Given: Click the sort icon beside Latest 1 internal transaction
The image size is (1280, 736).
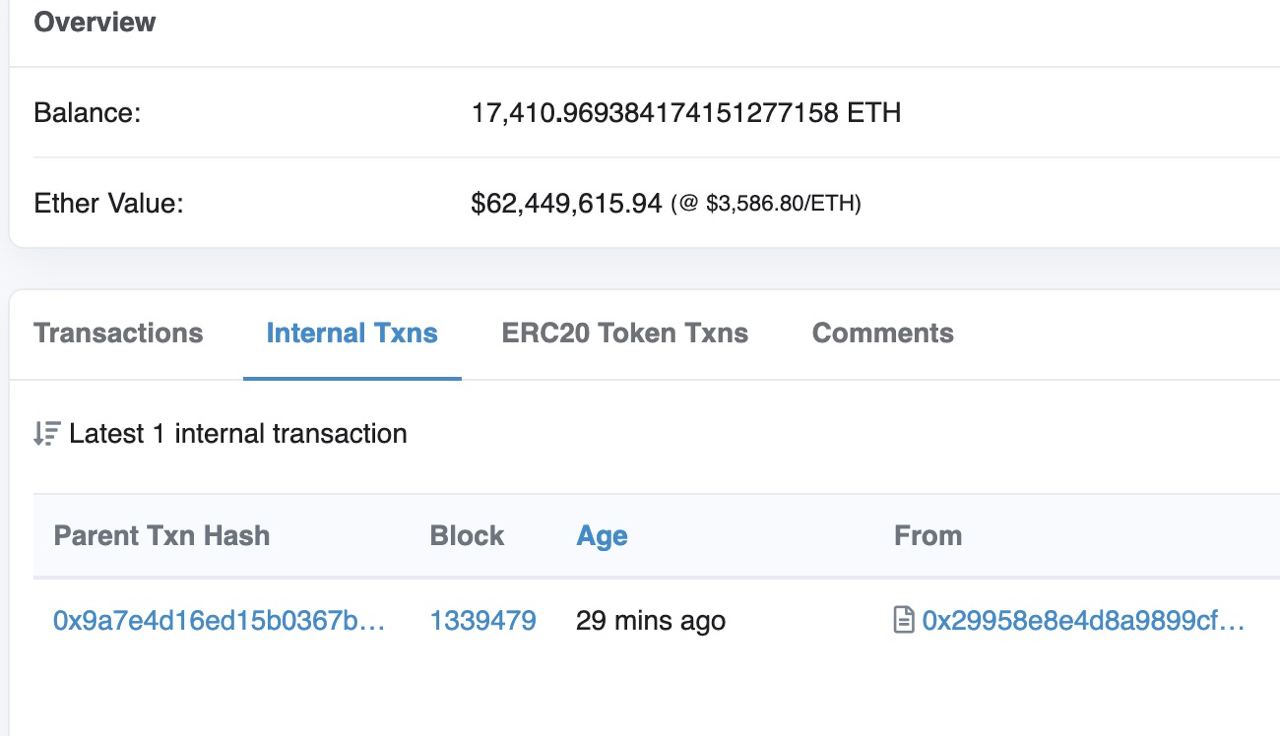Looking at the screenshot, I should [47, 434].
